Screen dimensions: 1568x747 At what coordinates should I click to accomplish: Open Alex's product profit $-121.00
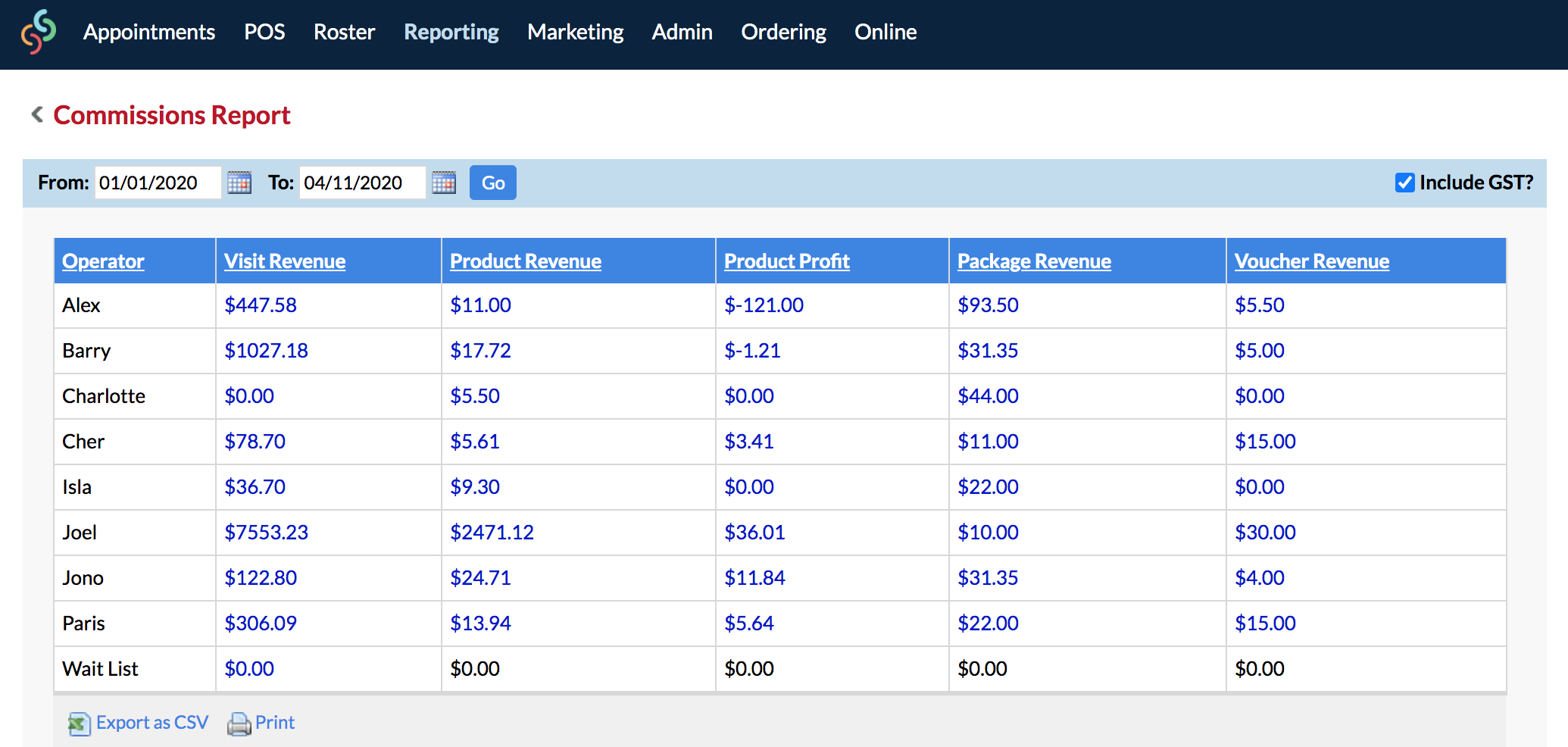point(764,305)
